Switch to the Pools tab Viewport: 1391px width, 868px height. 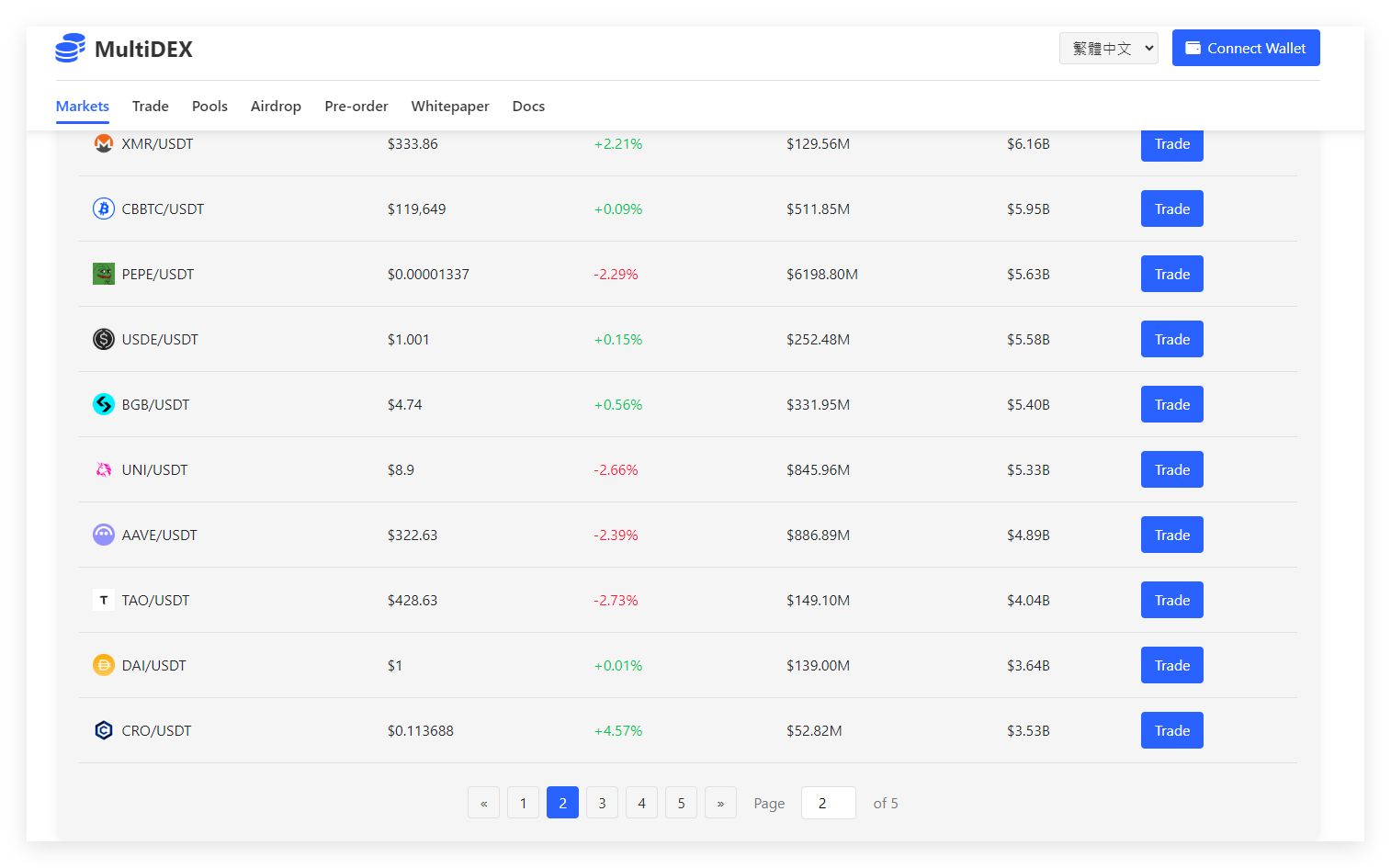[x=209, y=107]
